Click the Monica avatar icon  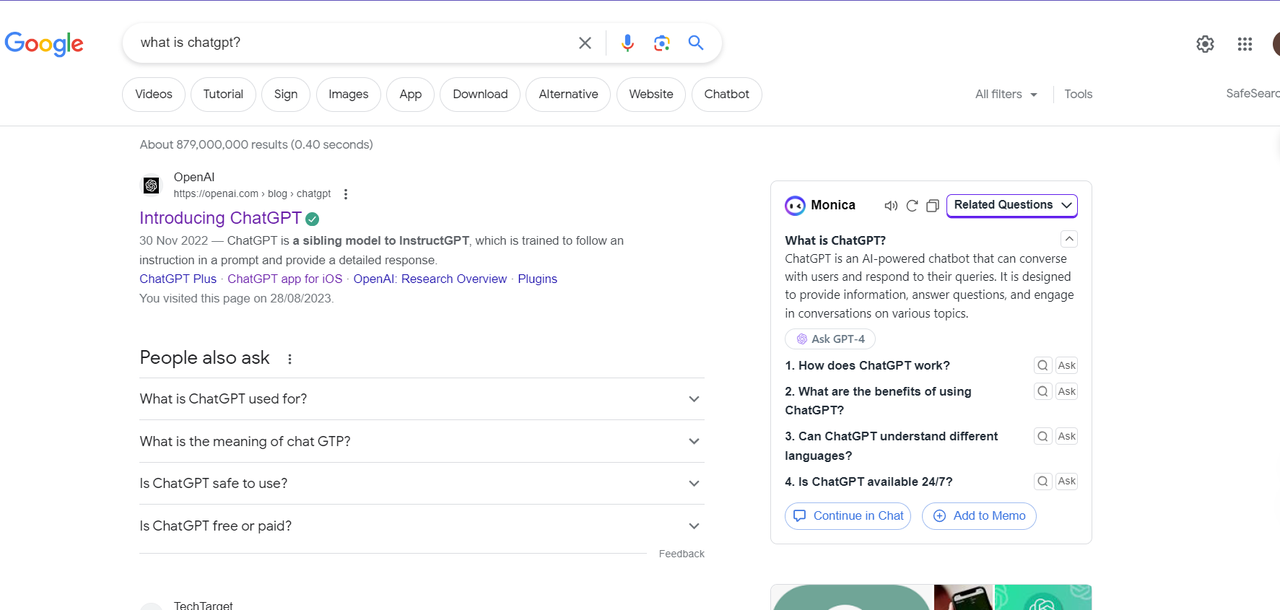pos(795,205)
